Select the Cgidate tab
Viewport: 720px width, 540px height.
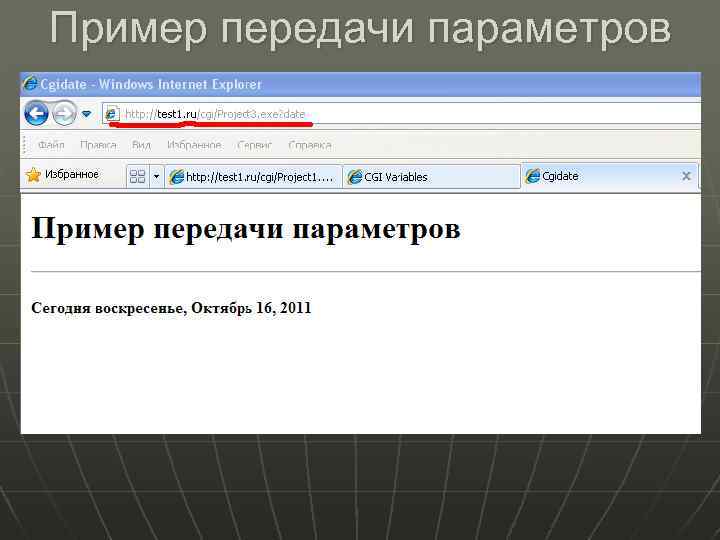coord(610,176)
